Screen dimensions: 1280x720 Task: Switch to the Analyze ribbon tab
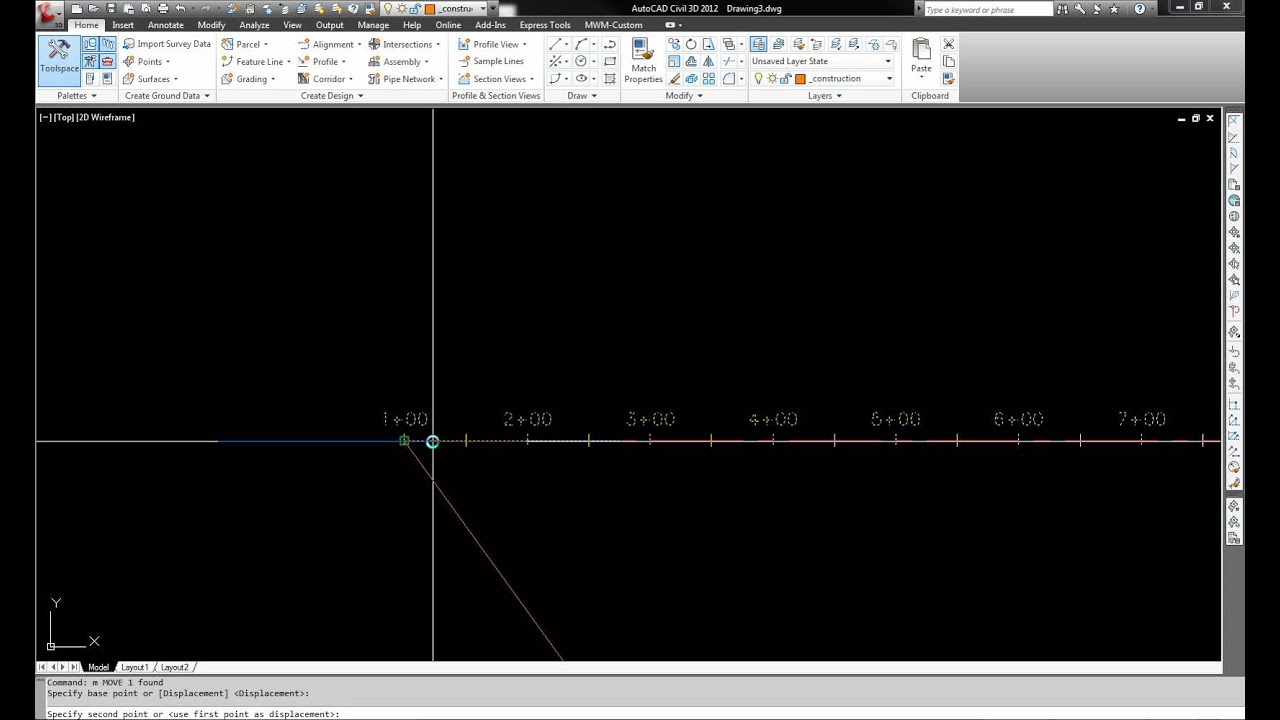[254, 25]
